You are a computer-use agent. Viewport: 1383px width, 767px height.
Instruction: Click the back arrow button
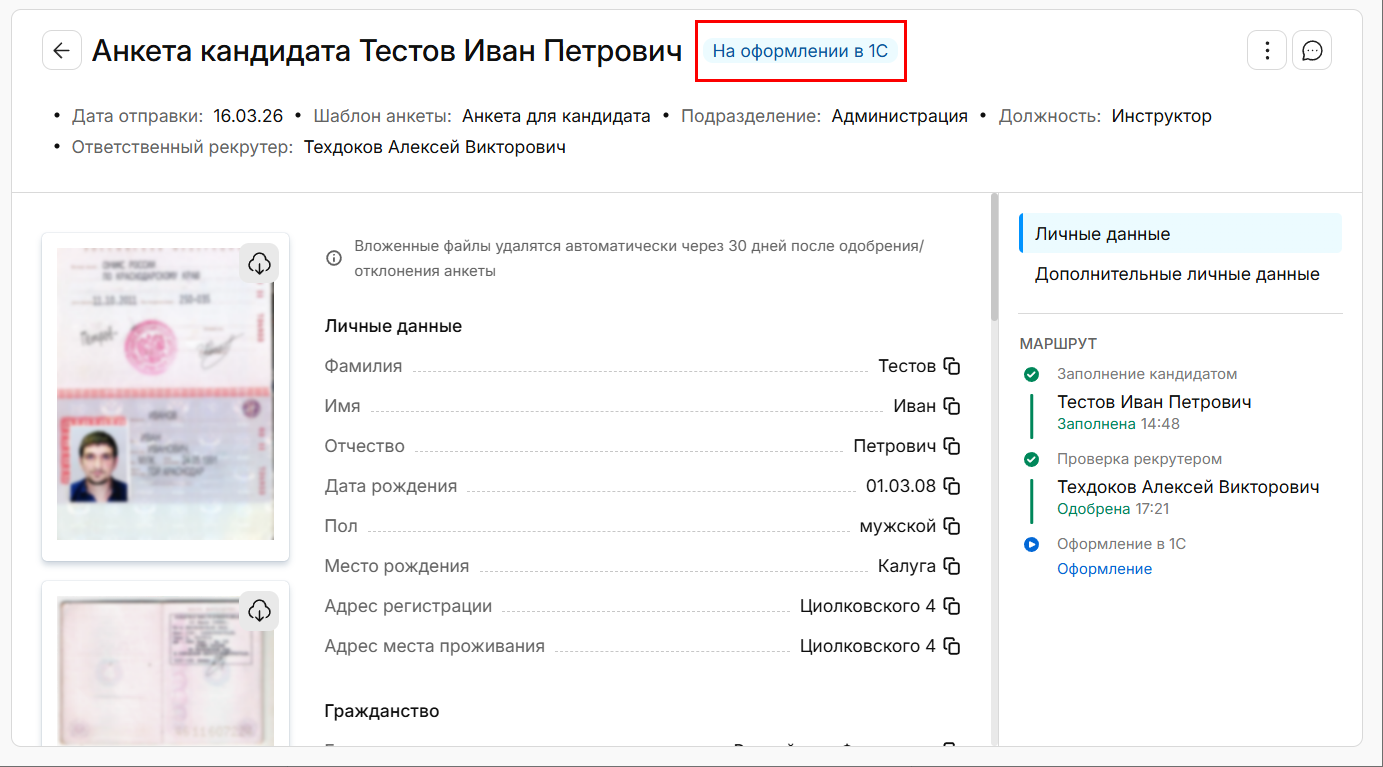(x=62, y=50)
